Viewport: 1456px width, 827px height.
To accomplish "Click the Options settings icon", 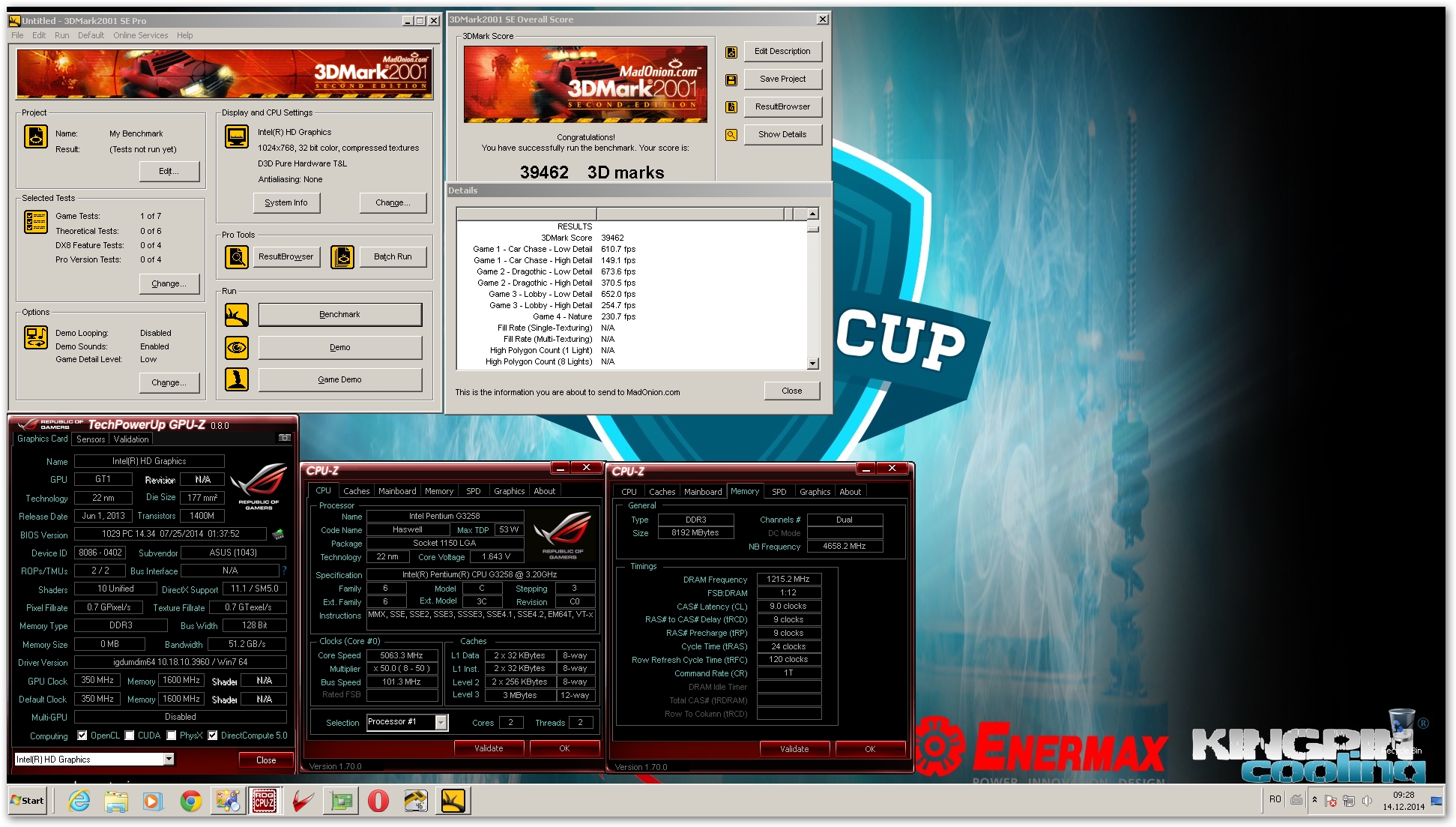I will 36,337.
